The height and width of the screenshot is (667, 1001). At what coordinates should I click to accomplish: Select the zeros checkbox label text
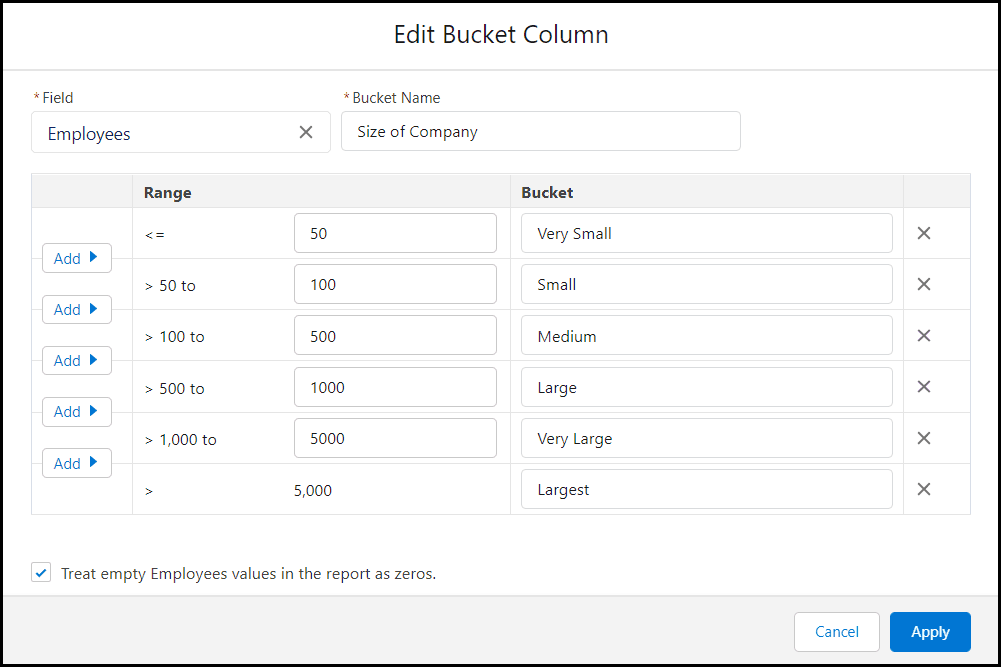(248, 573)
